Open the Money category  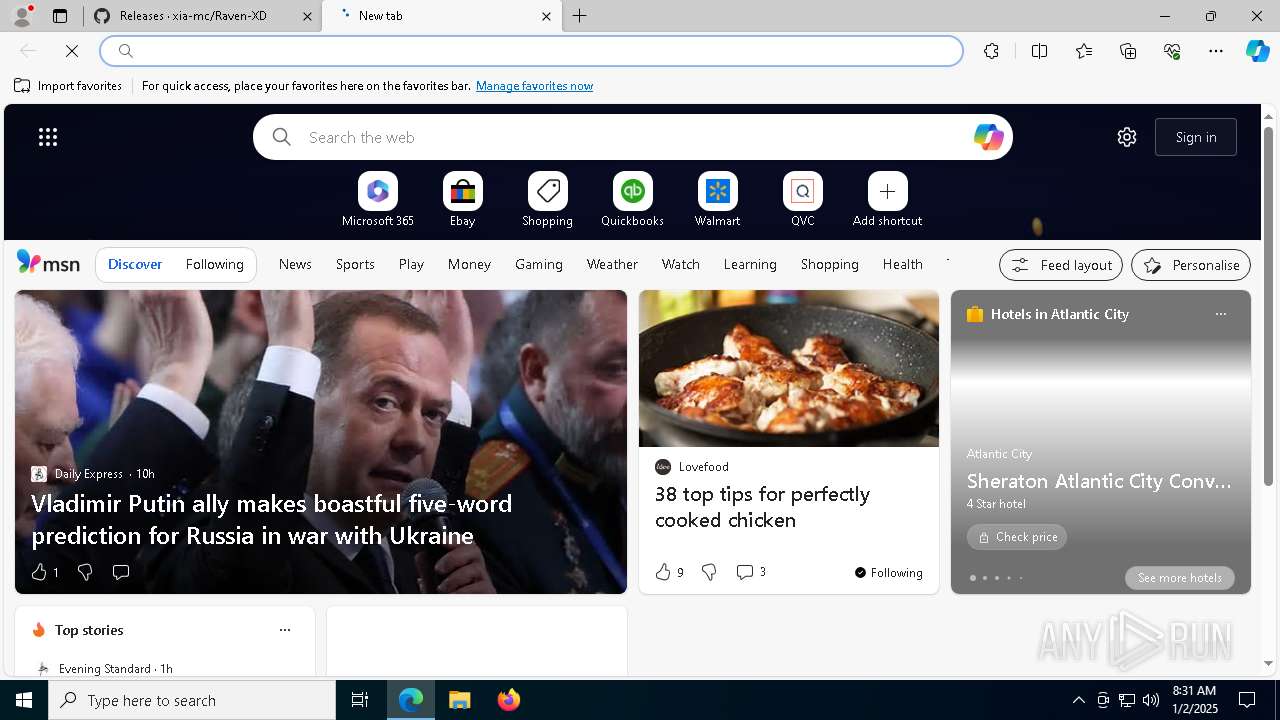[x=469, y=264]
